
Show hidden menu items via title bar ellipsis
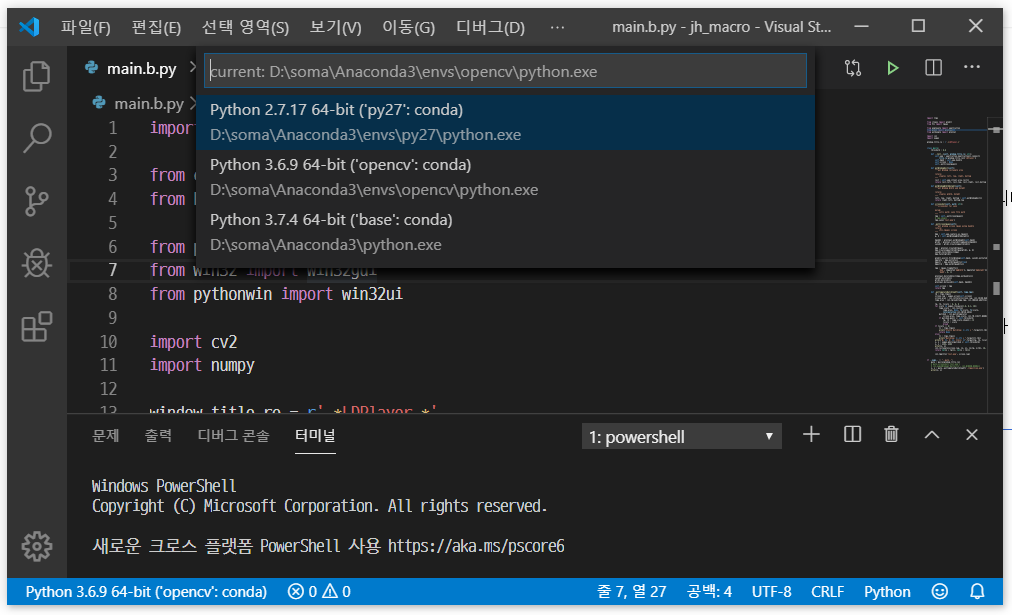coord(557,27)
